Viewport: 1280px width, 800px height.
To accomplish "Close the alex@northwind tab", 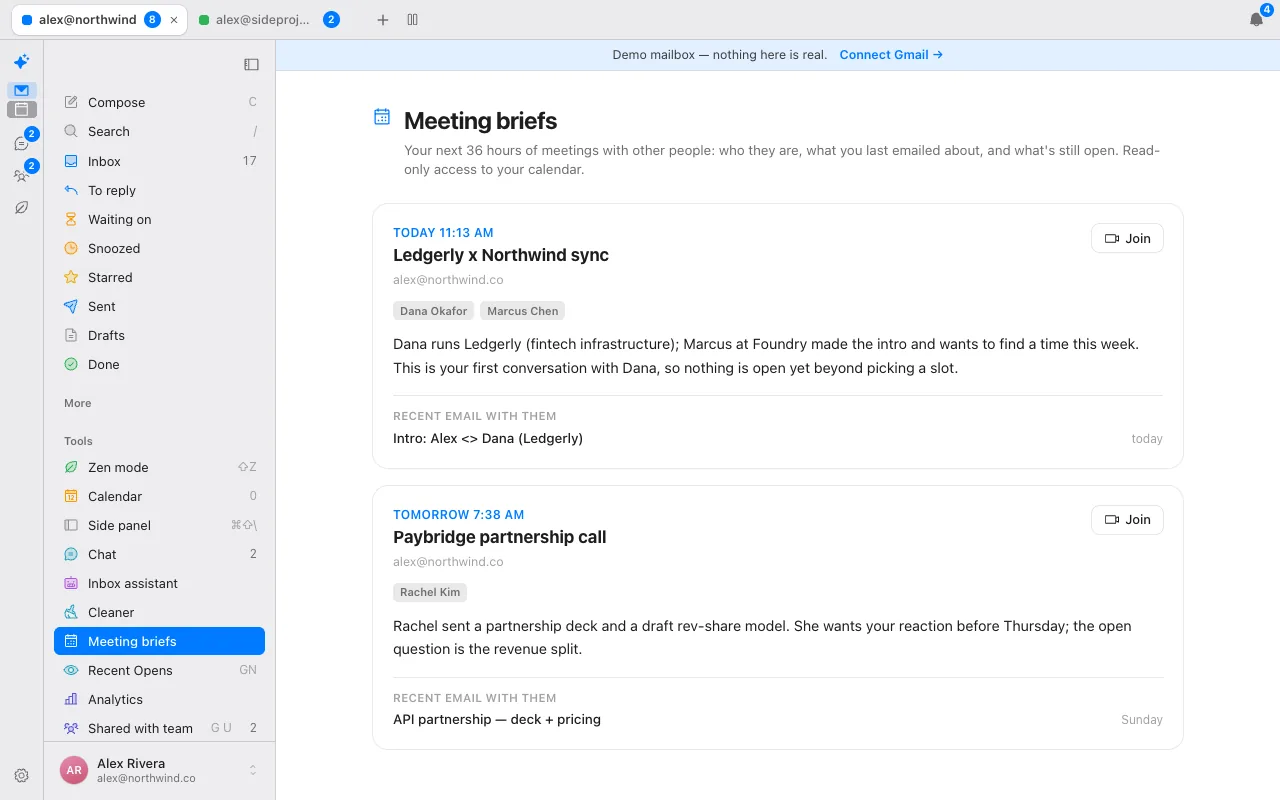I will [x=175, y=20].
